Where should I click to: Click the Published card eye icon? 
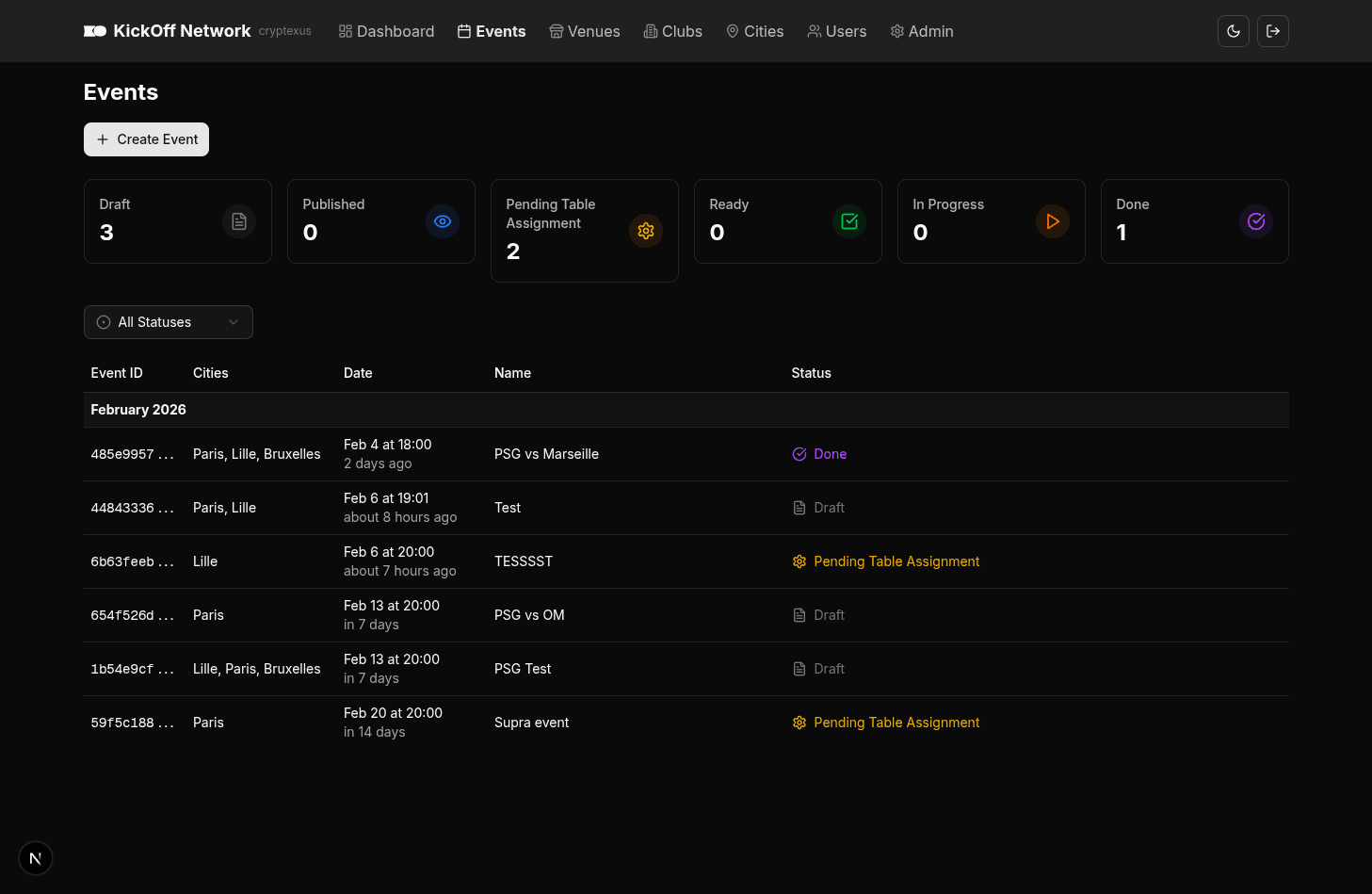pos(443,221)
